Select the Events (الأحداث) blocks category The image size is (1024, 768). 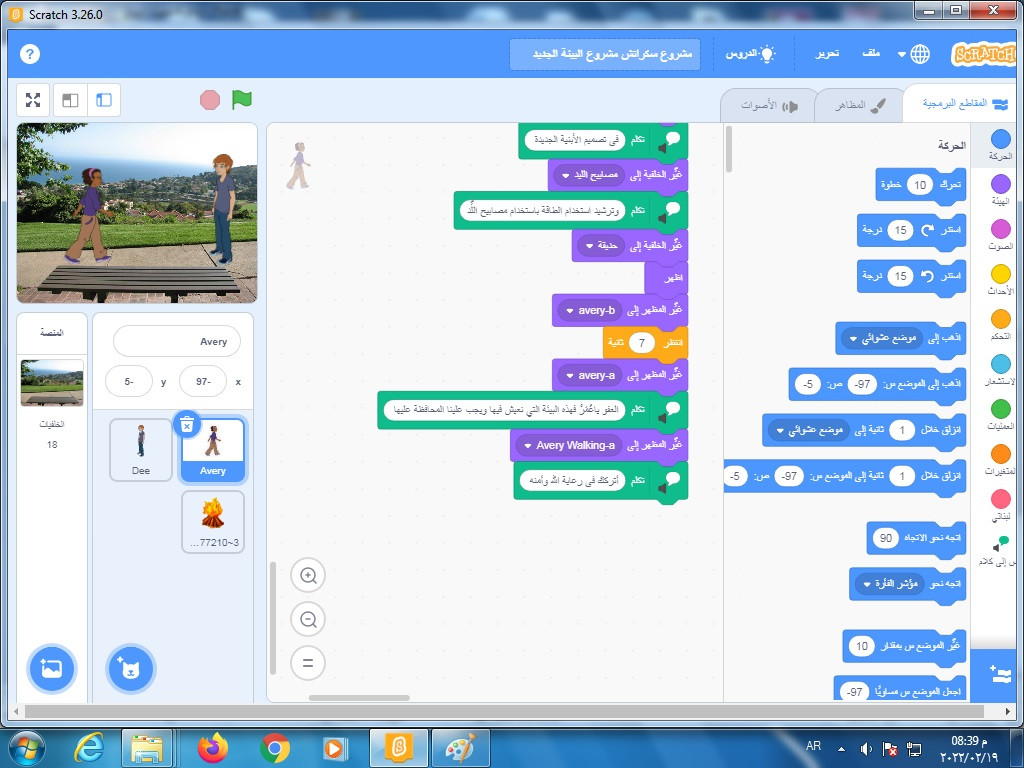1000,280
